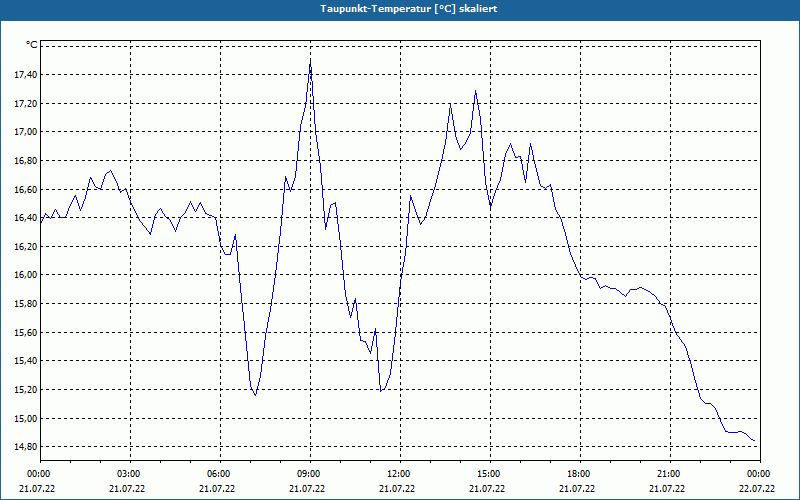Click the '21.07.22' date under 12:00
The image size is (800, 500).
tap(397, 488)
